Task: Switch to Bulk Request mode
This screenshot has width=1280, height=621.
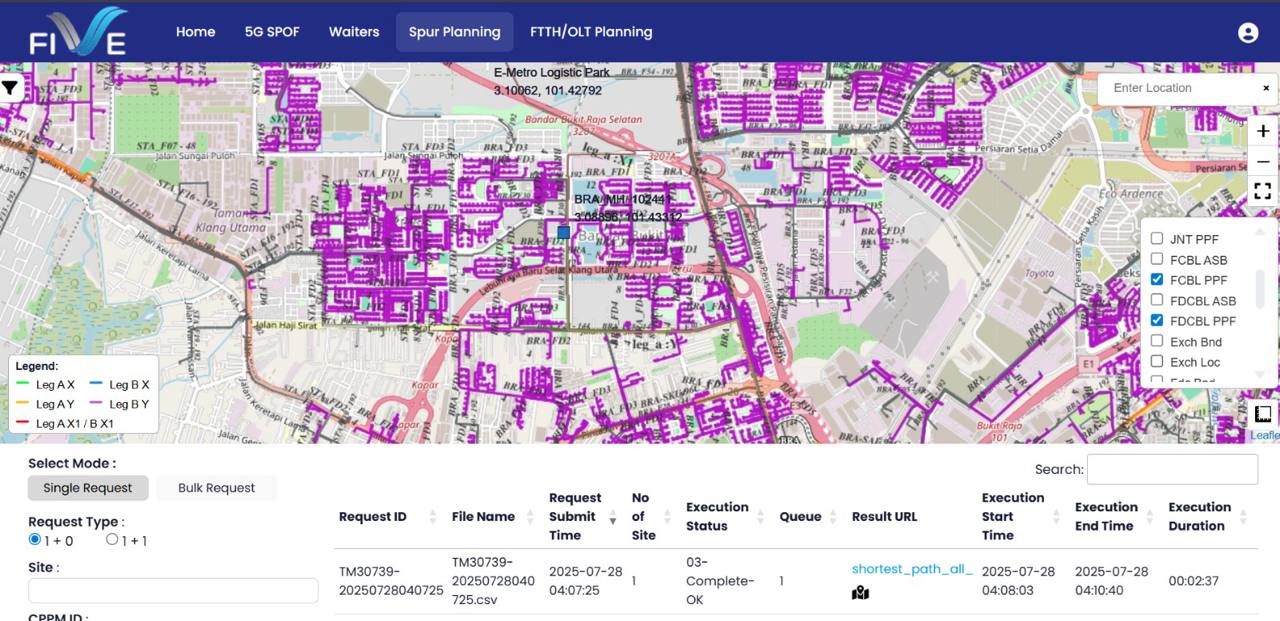Action: pos(216,488)
